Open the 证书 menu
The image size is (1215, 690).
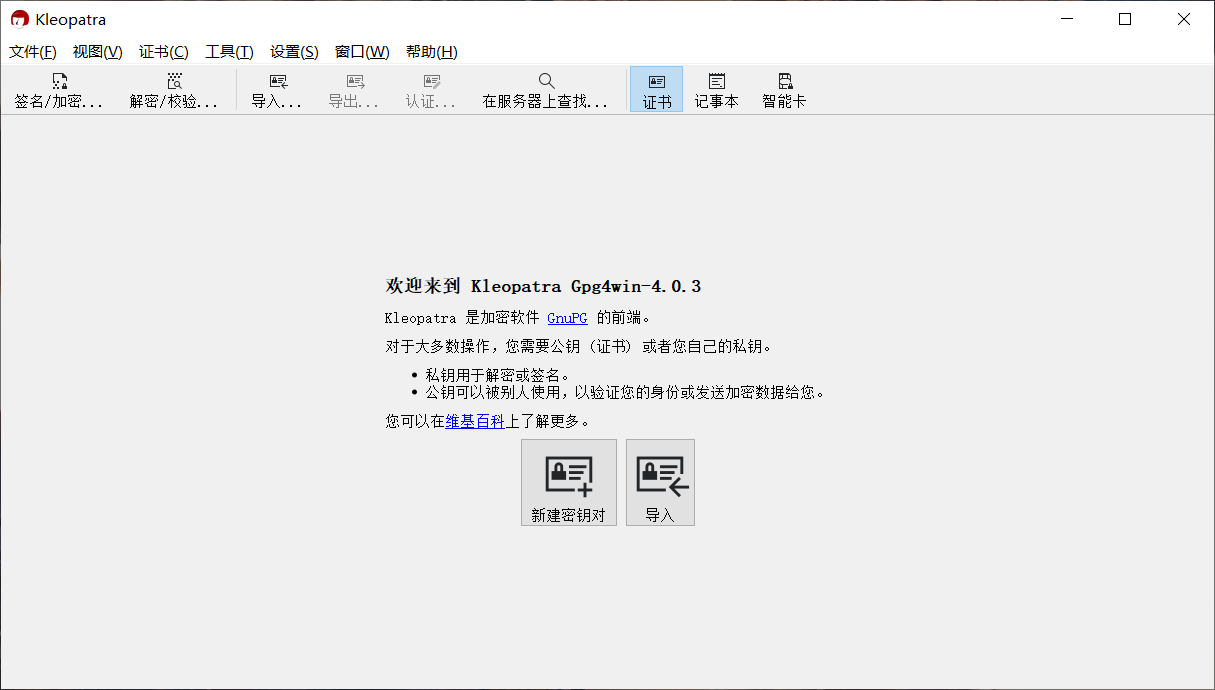(163, 51)
